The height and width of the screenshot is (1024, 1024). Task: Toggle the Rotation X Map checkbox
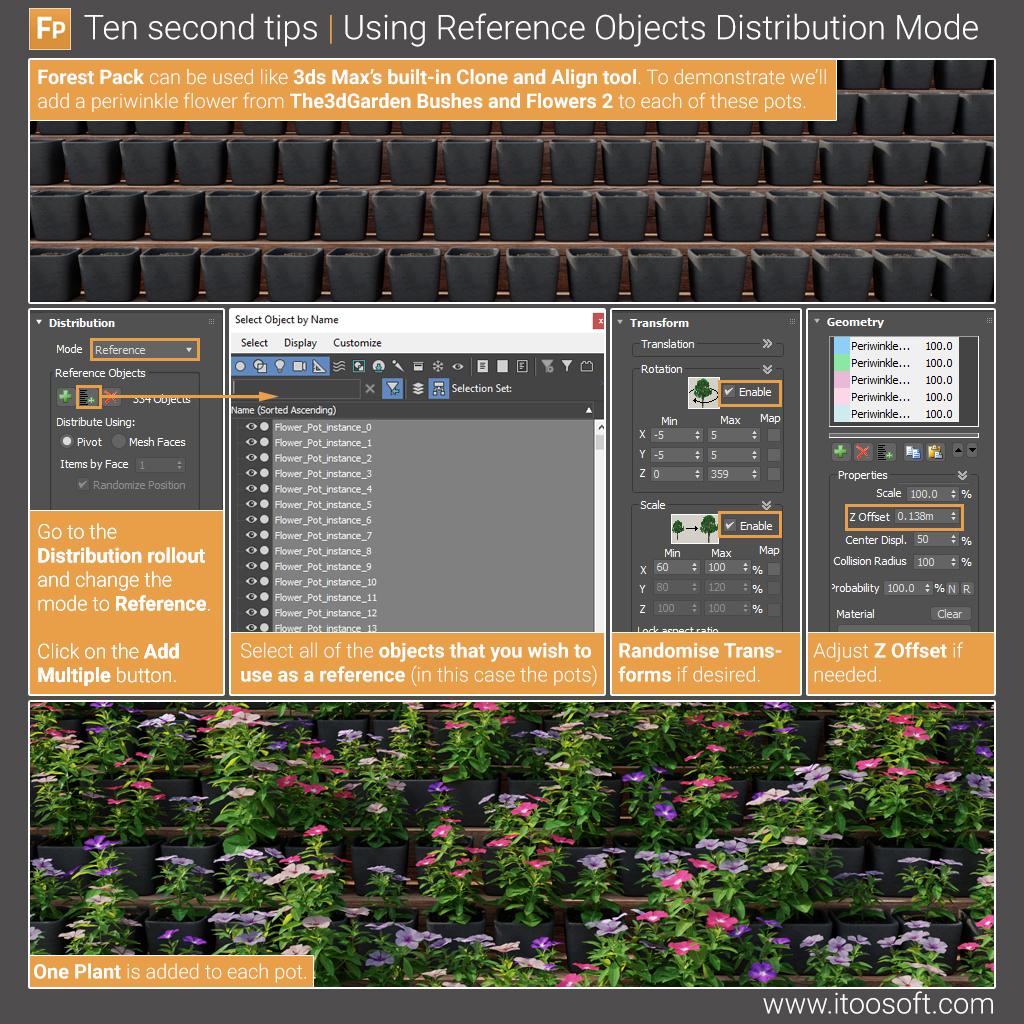pos(774,435)
